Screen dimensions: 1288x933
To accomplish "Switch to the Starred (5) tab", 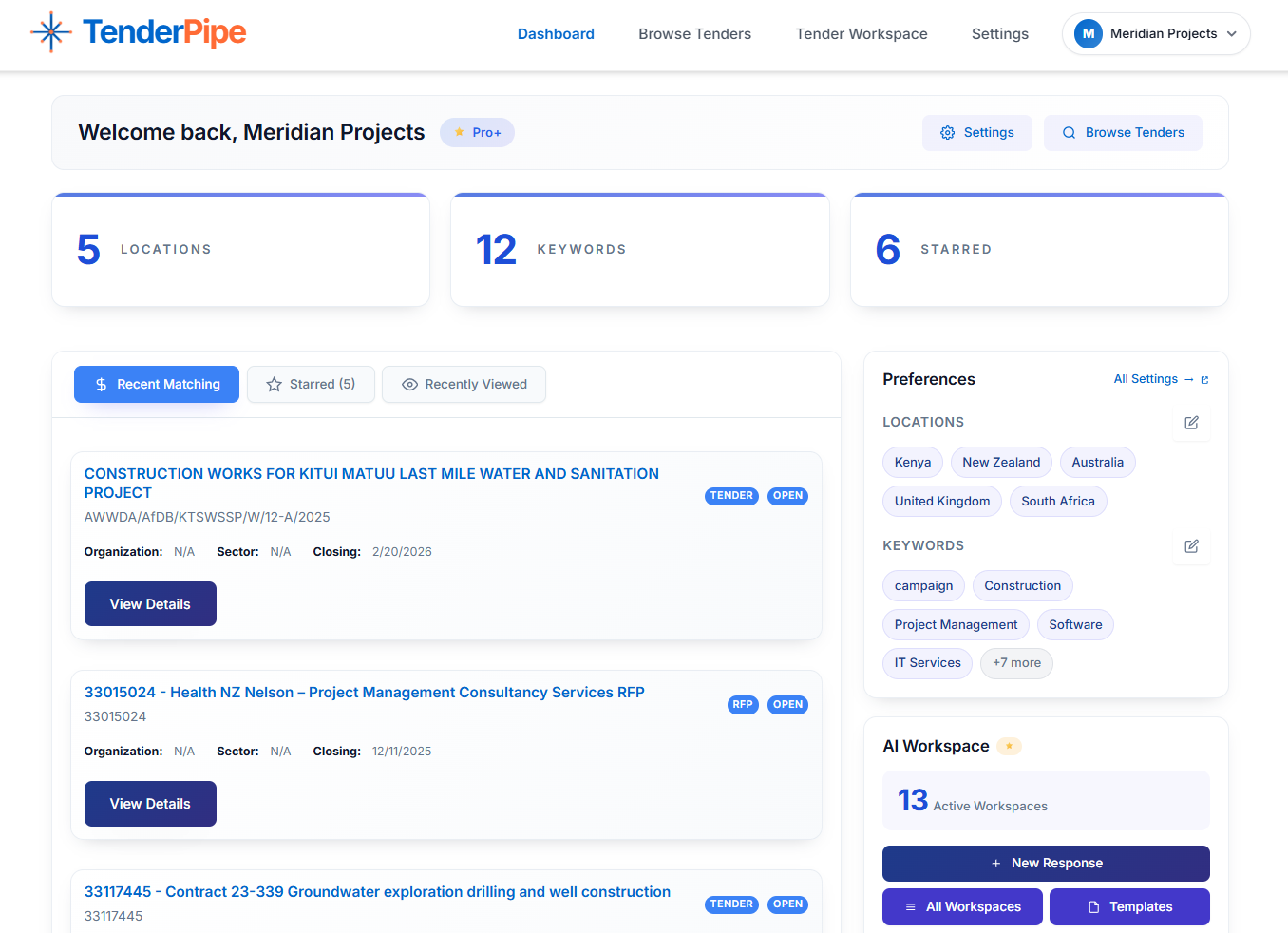I will click(311, 384).
